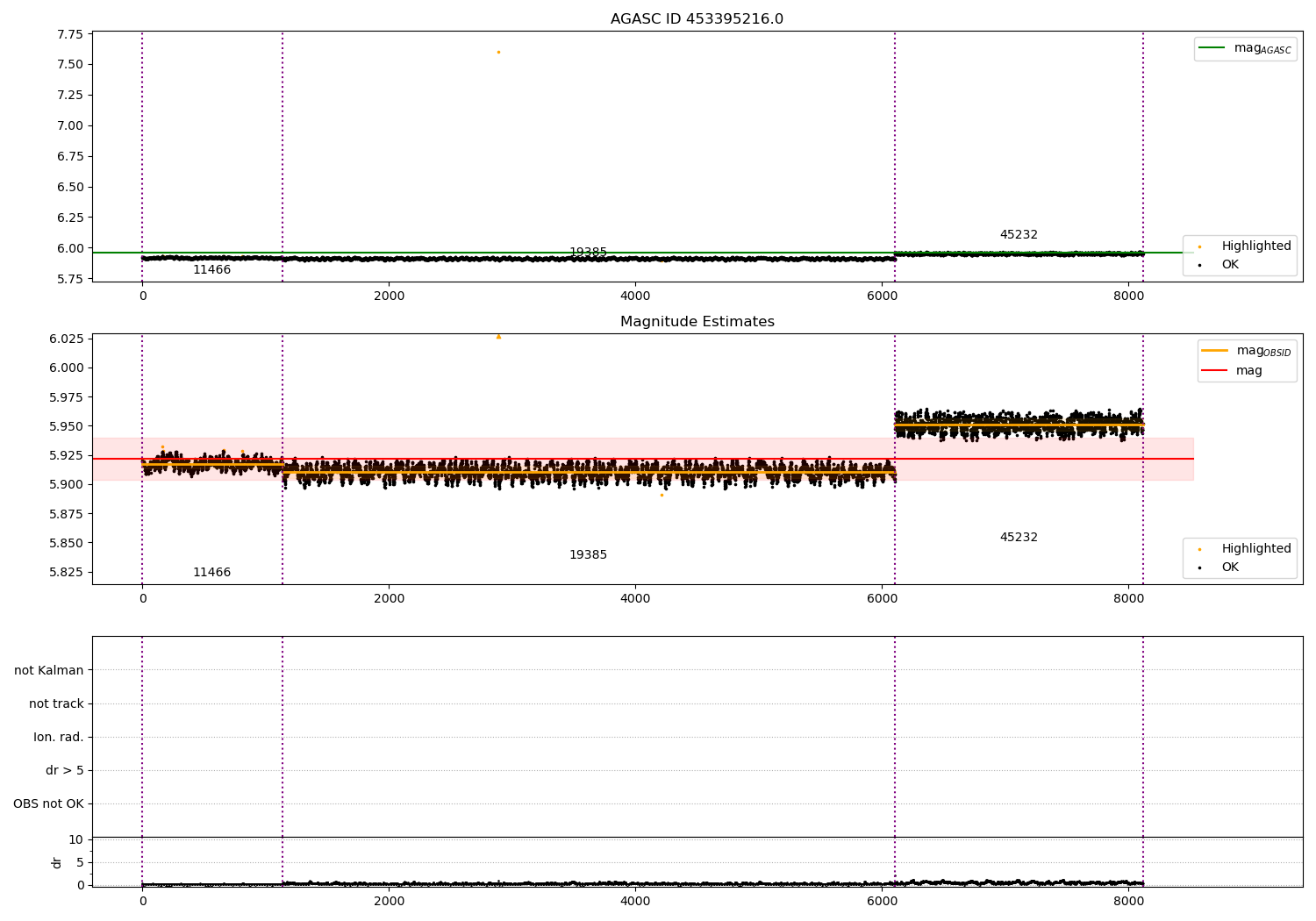This screenshot has width=1316, height=921.
Task: Click 'OK' legend entry in the top plot
Action: point(1216,265)
